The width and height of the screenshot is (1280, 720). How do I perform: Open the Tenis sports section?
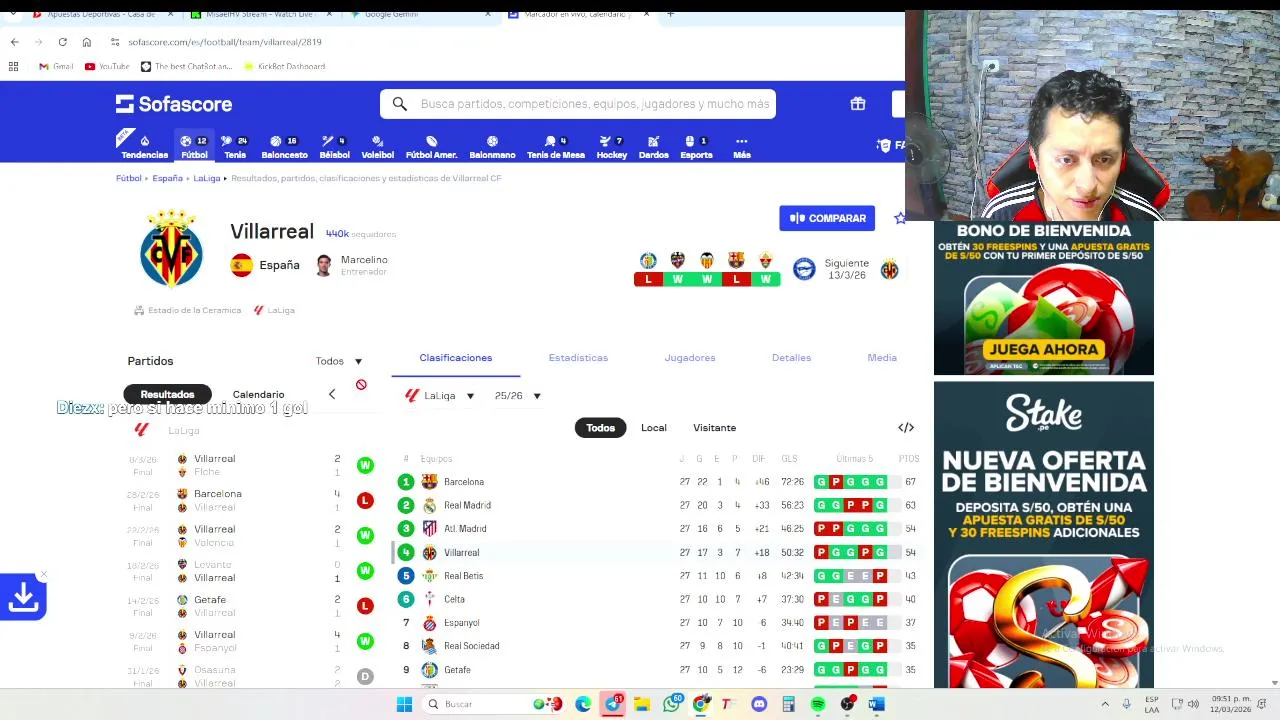pos(235,147)
